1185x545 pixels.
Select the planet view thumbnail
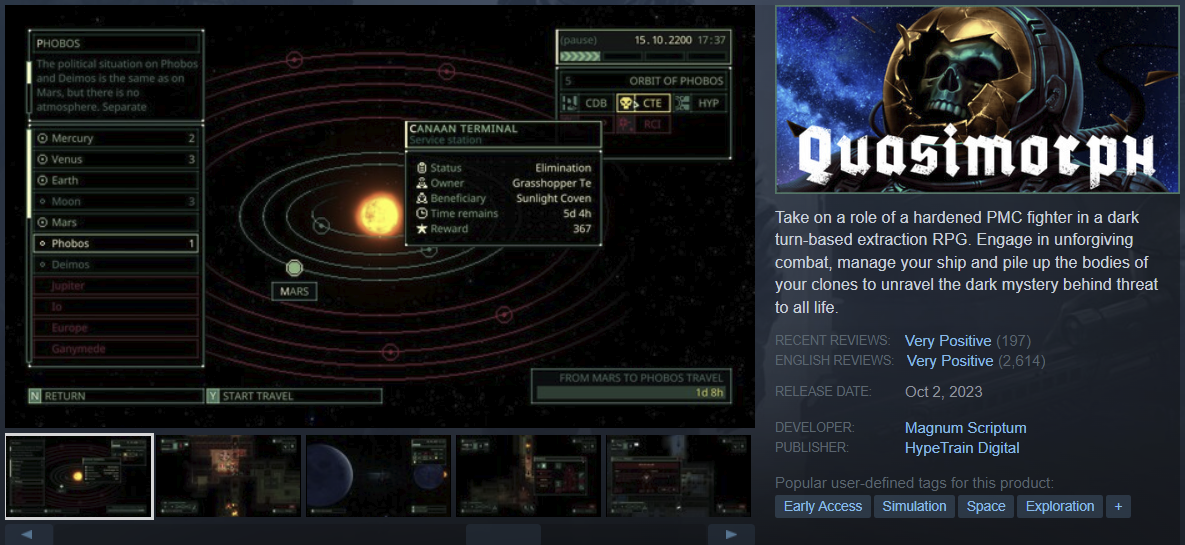point(379,476)
